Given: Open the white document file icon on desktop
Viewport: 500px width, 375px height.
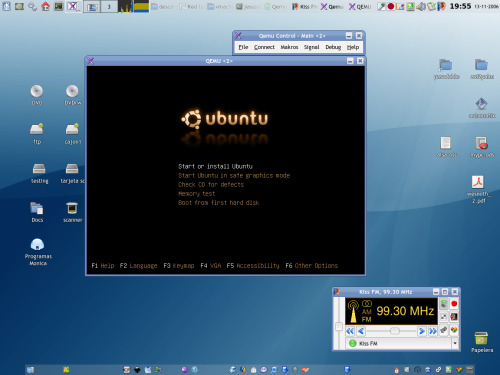Looking at the screenshot, I should (x=446, y=146).
